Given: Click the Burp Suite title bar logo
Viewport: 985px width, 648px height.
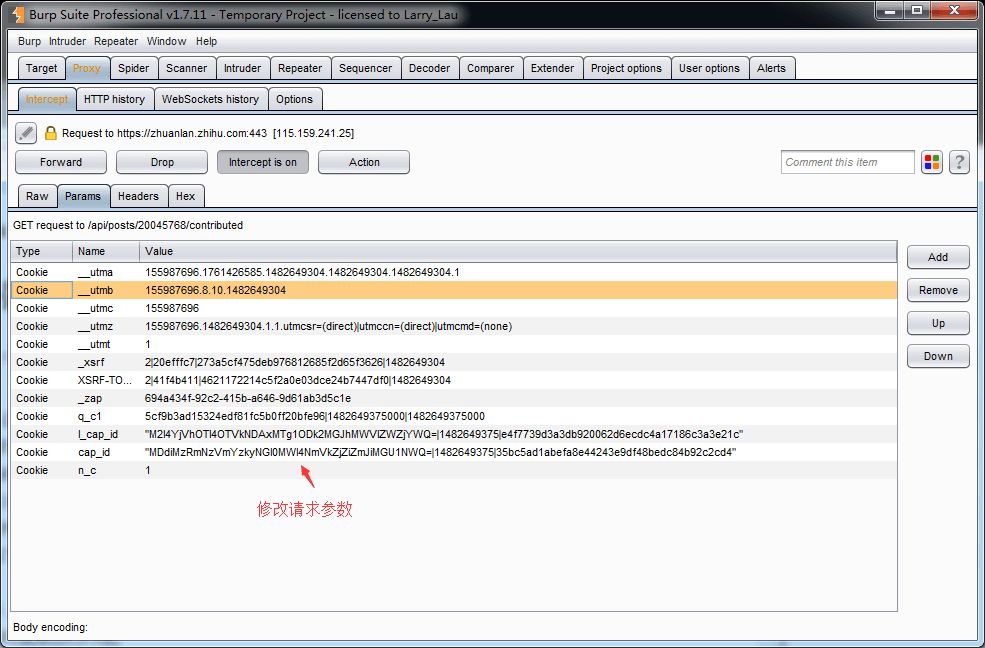Looking at the screenshot, I should (x=18, y=13).
